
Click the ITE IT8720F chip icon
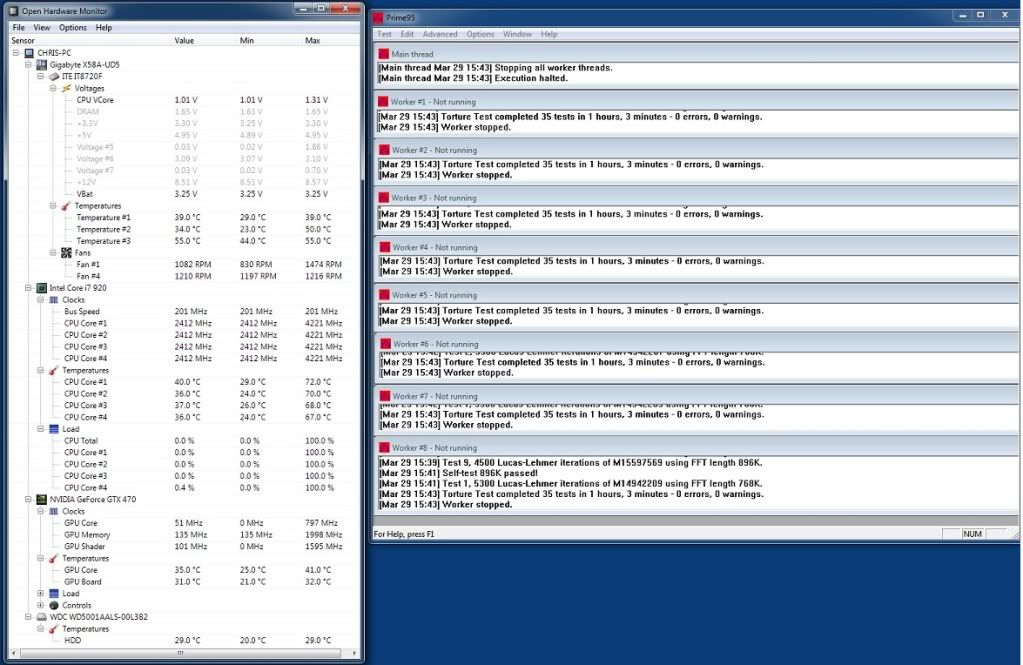coord(53,76)
